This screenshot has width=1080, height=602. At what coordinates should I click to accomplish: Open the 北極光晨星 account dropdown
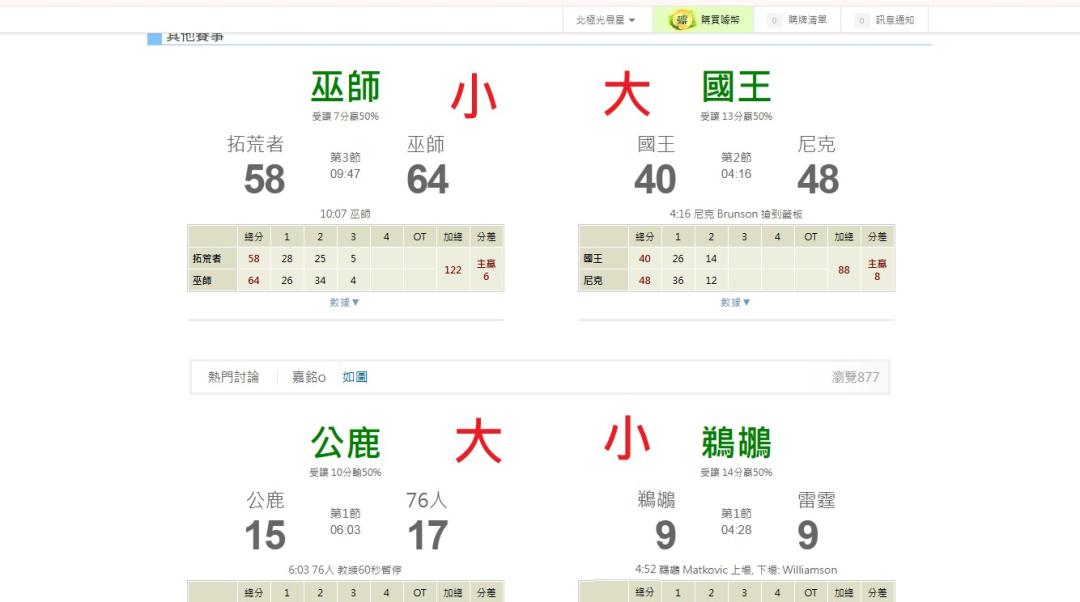tap(605, 20)
